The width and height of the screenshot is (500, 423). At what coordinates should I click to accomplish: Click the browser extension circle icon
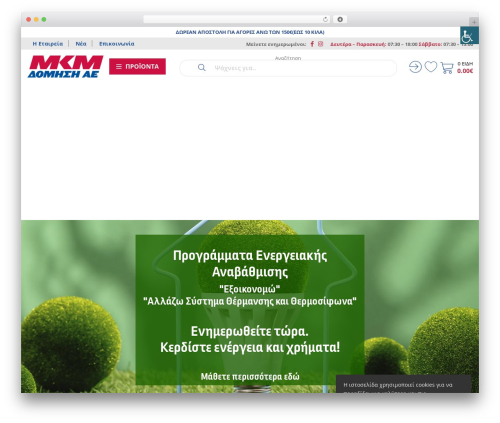click(x=340, y=20)
